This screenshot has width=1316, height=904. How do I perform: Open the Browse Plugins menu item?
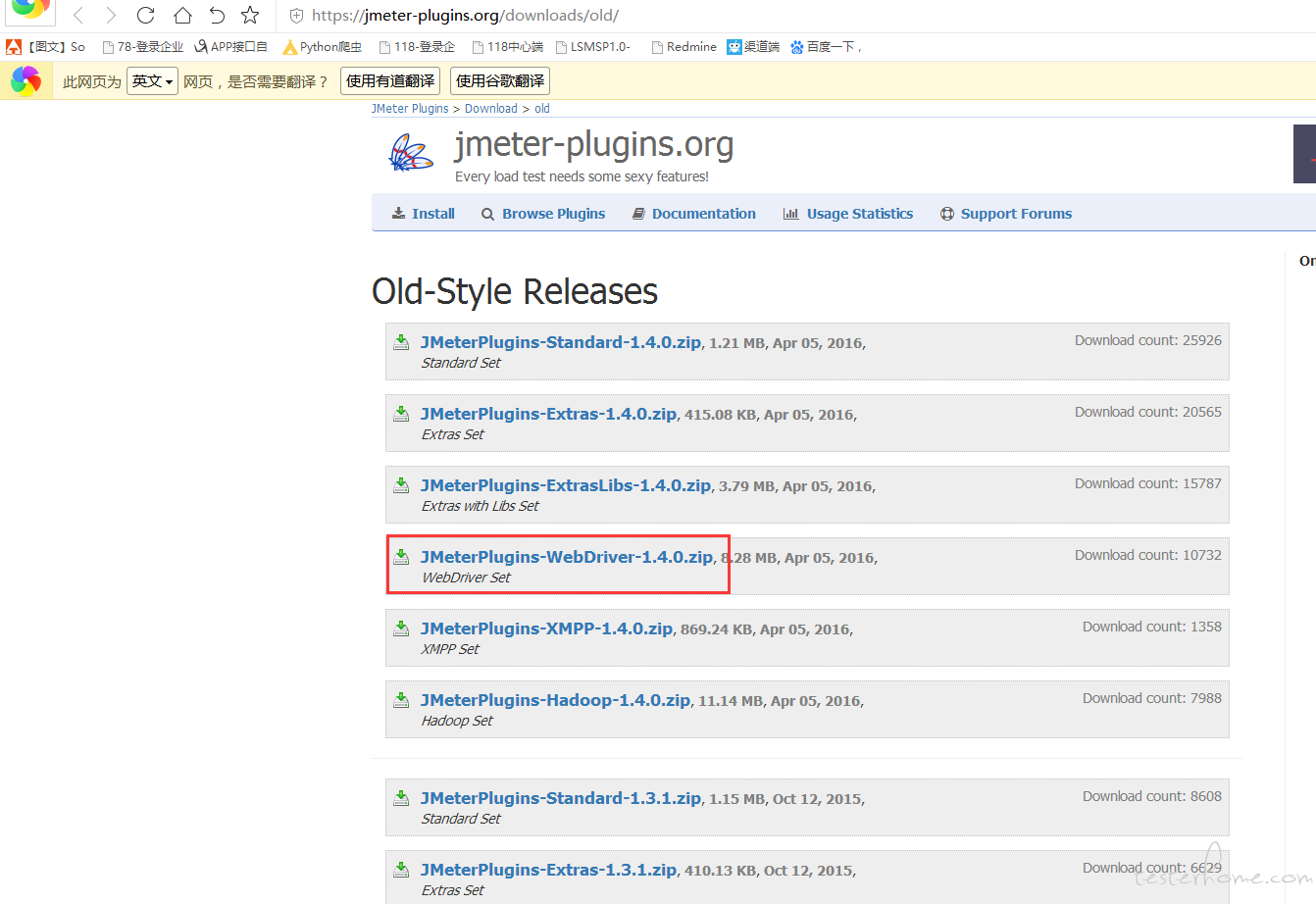543,214
